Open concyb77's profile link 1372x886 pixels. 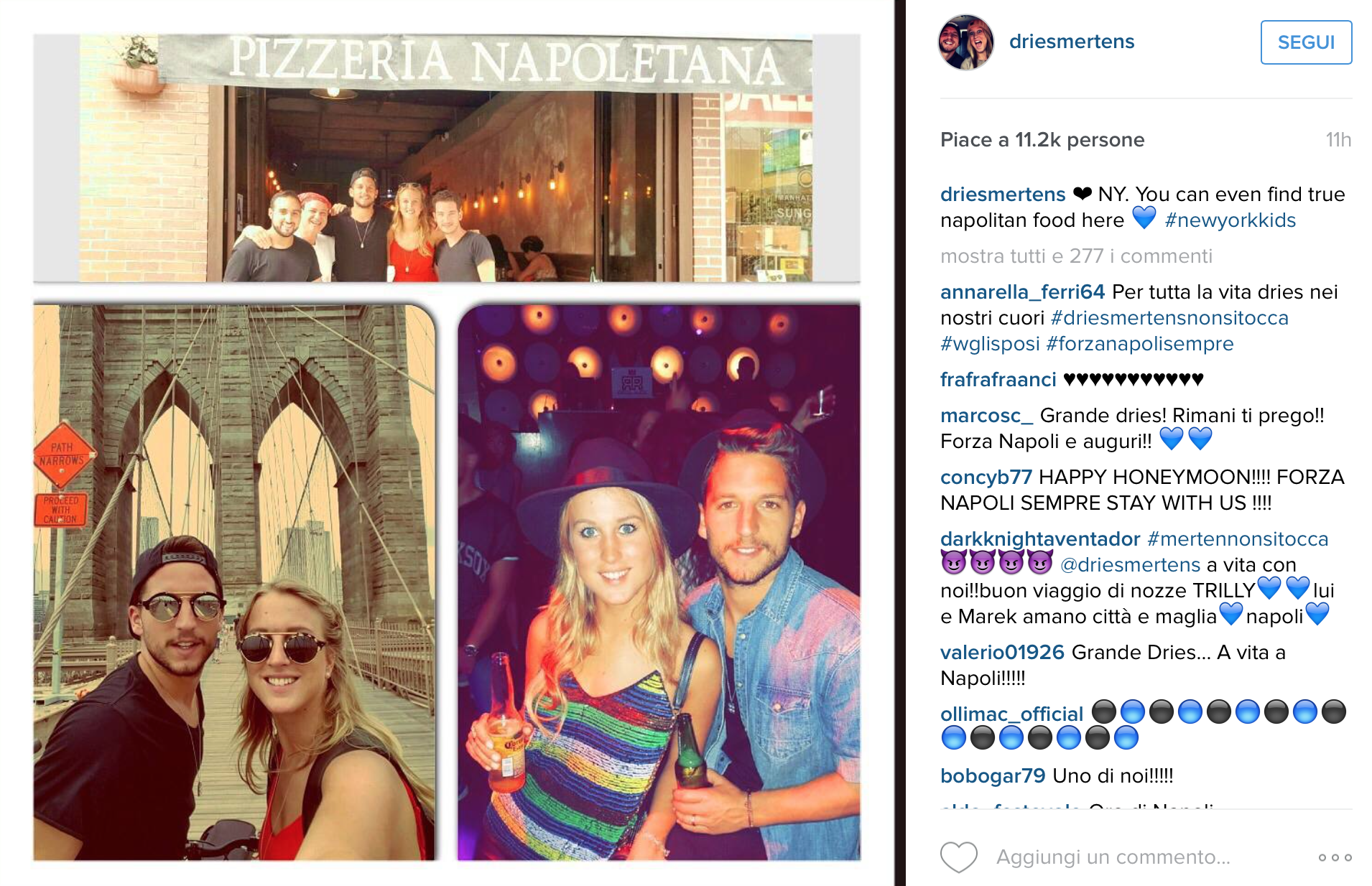pos(986,477)
